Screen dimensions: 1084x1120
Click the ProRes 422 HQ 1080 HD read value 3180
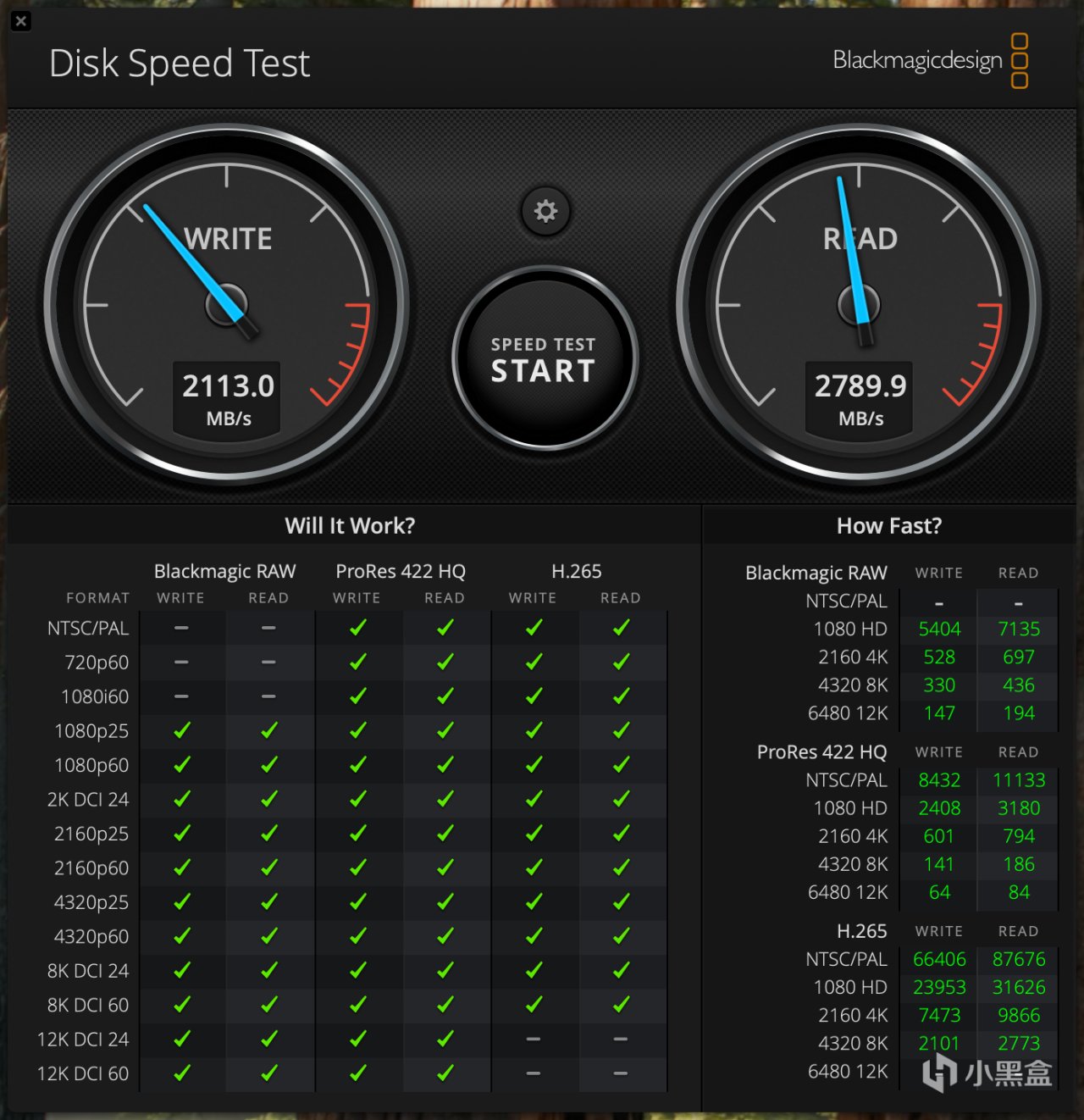[1019, 807]
